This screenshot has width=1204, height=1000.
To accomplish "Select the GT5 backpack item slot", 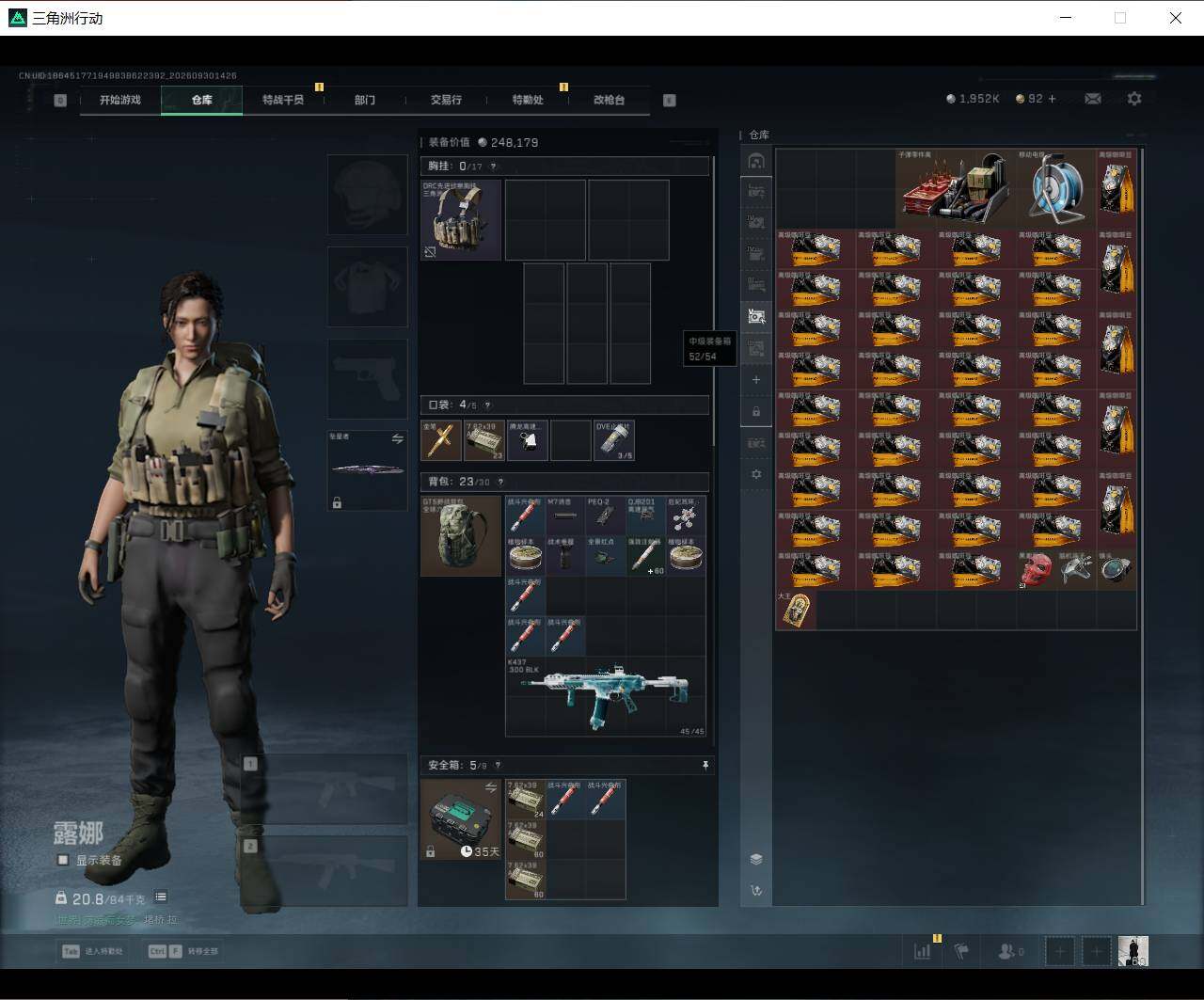I will pyautogui.click(x=461, y=536).
